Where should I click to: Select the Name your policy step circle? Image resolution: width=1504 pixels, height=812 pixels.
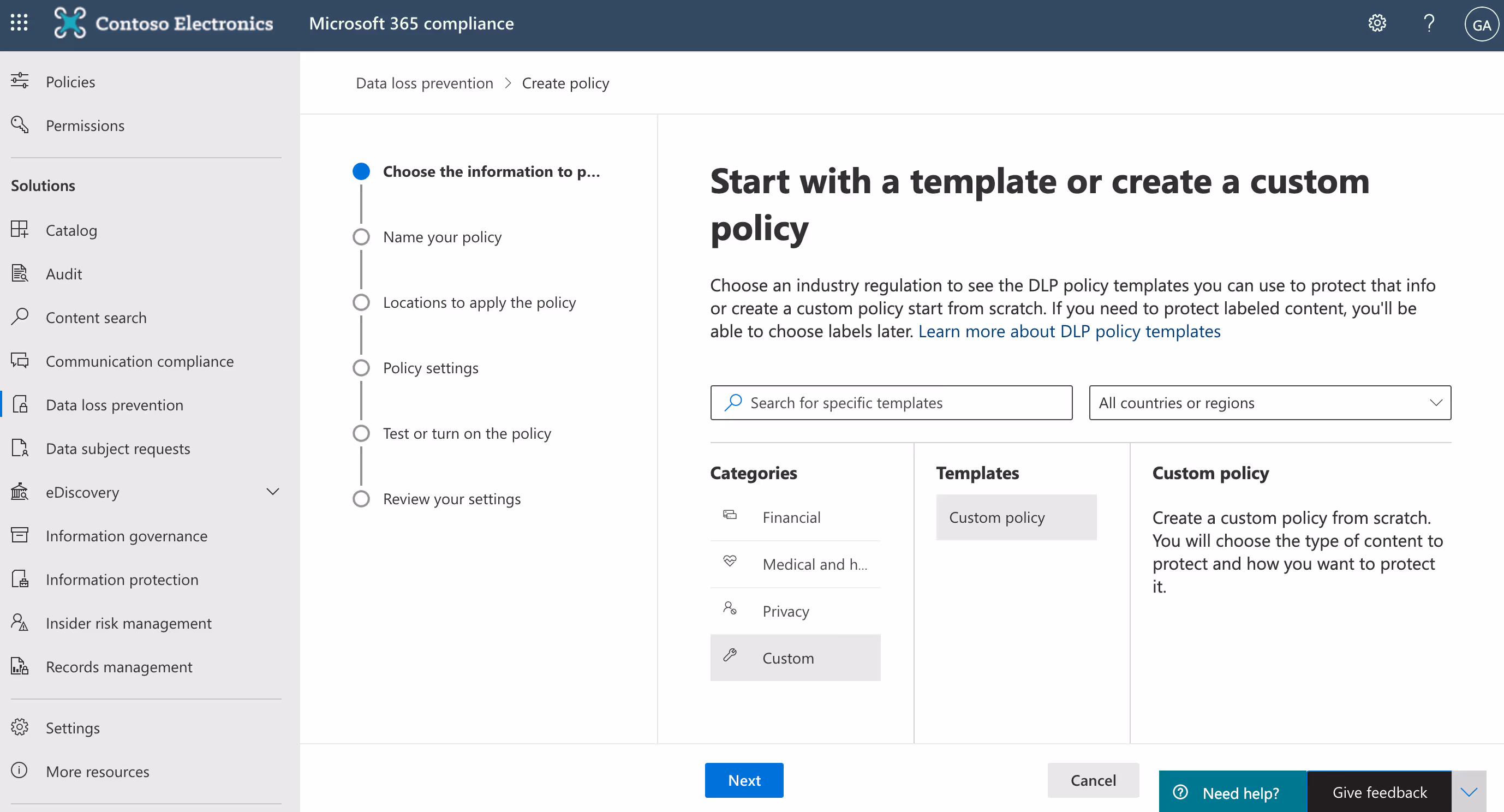pos(361,237)
